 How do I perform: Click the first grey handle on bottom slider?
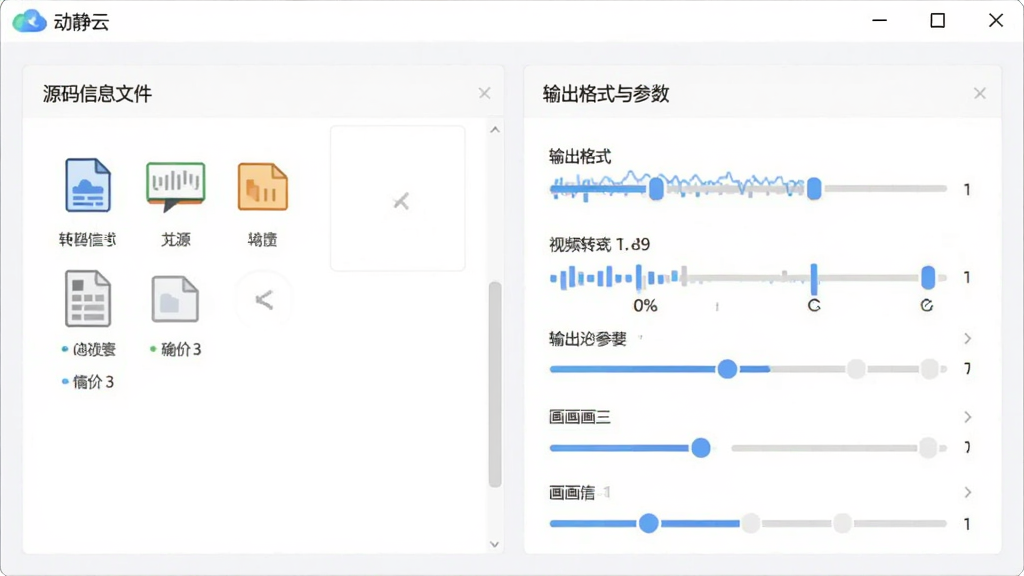pos(751,523)
